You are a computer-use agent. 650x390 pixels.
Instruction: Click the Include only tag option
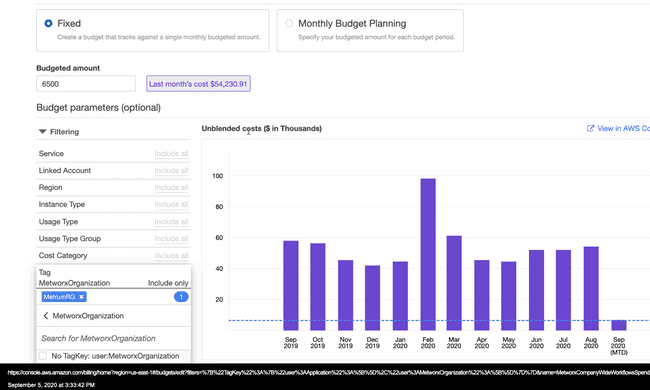click(x=168, y=283)
